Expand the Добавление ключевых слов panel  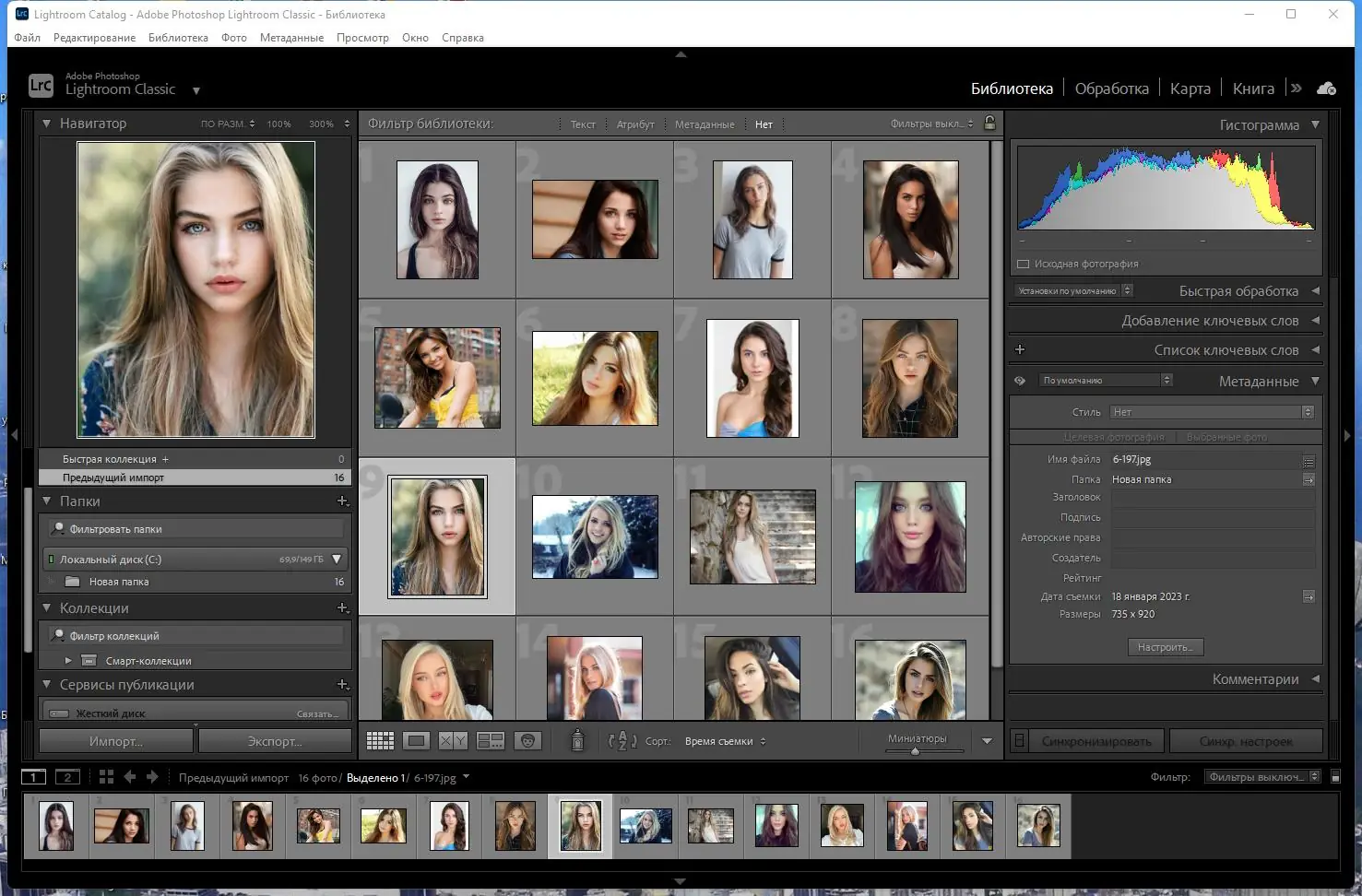point(1316,321)
